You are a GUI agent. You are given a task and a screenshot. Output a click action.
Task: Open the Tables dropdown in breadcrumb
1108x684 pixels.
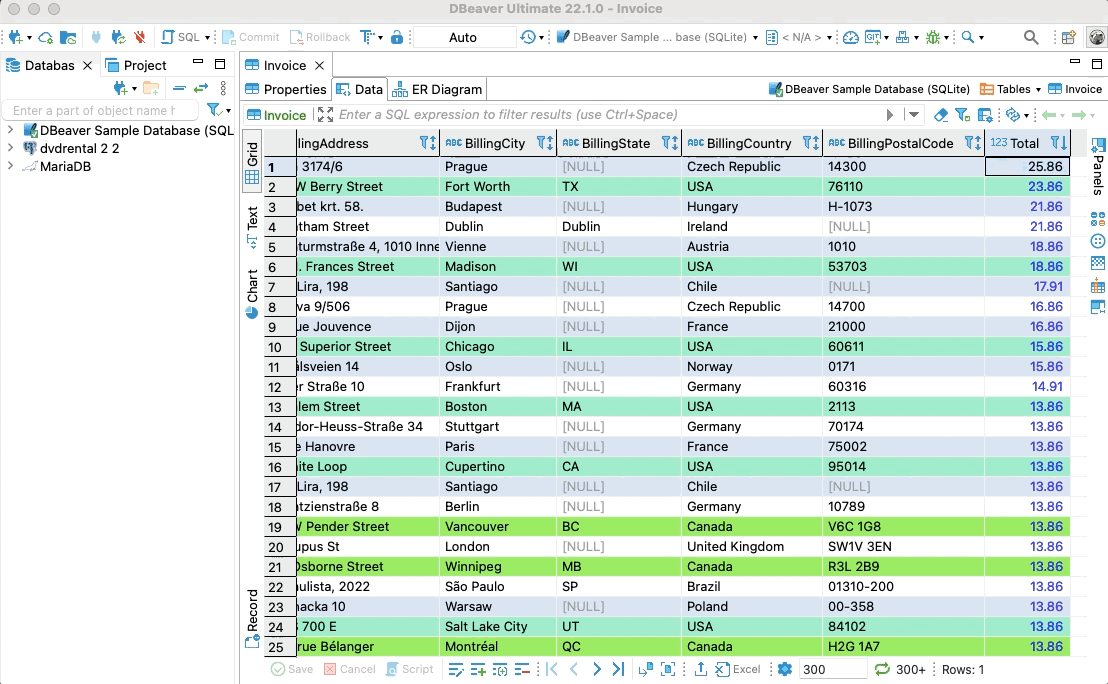[1012, 89]
